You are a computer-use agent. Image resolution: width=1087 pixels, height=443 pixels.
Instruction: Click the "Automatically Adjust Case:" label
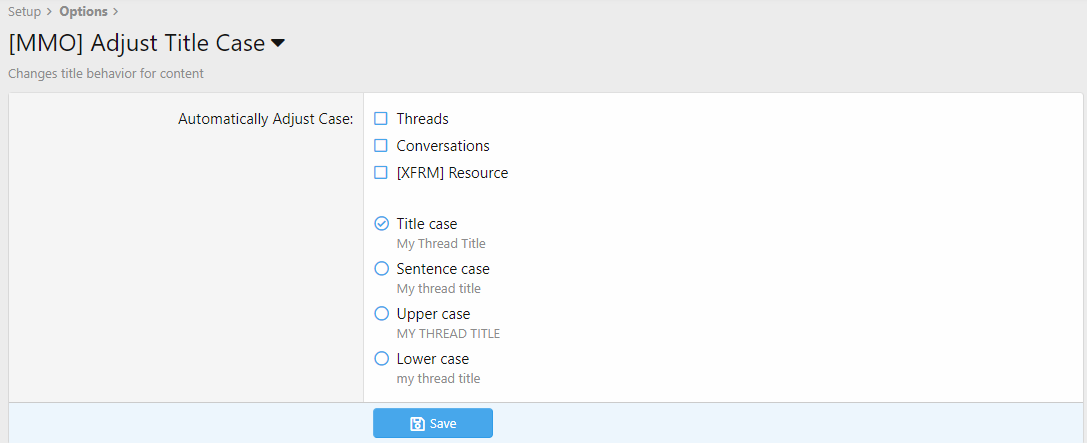265,119
